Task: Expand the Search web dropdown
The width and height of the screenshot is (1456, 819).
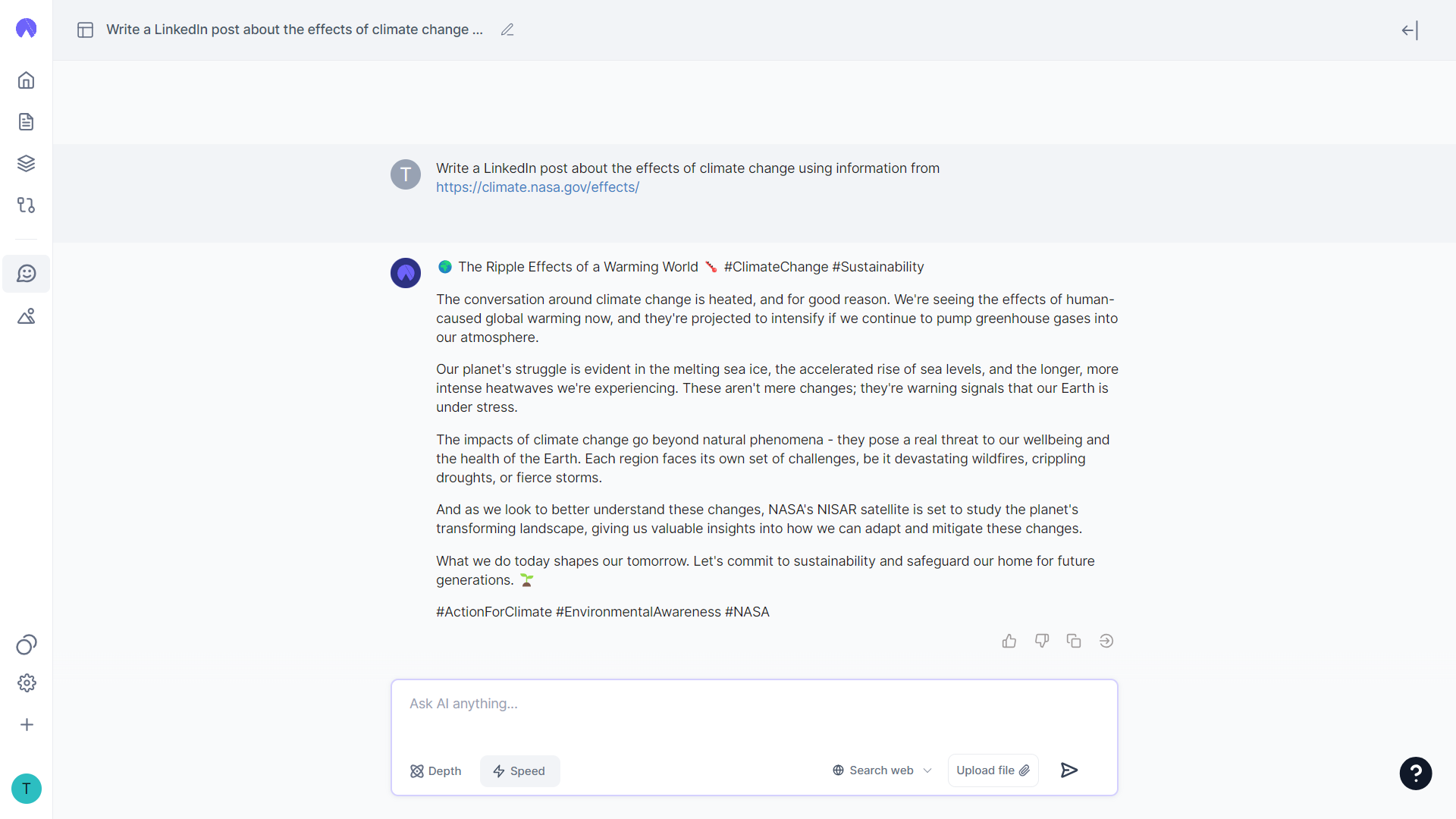Action: pyautogui.click(x=882, y=770)
